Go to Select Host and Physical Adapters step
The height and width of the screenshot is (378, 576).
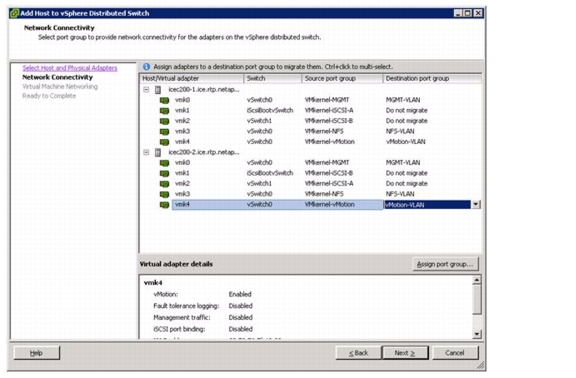(70, 68)
